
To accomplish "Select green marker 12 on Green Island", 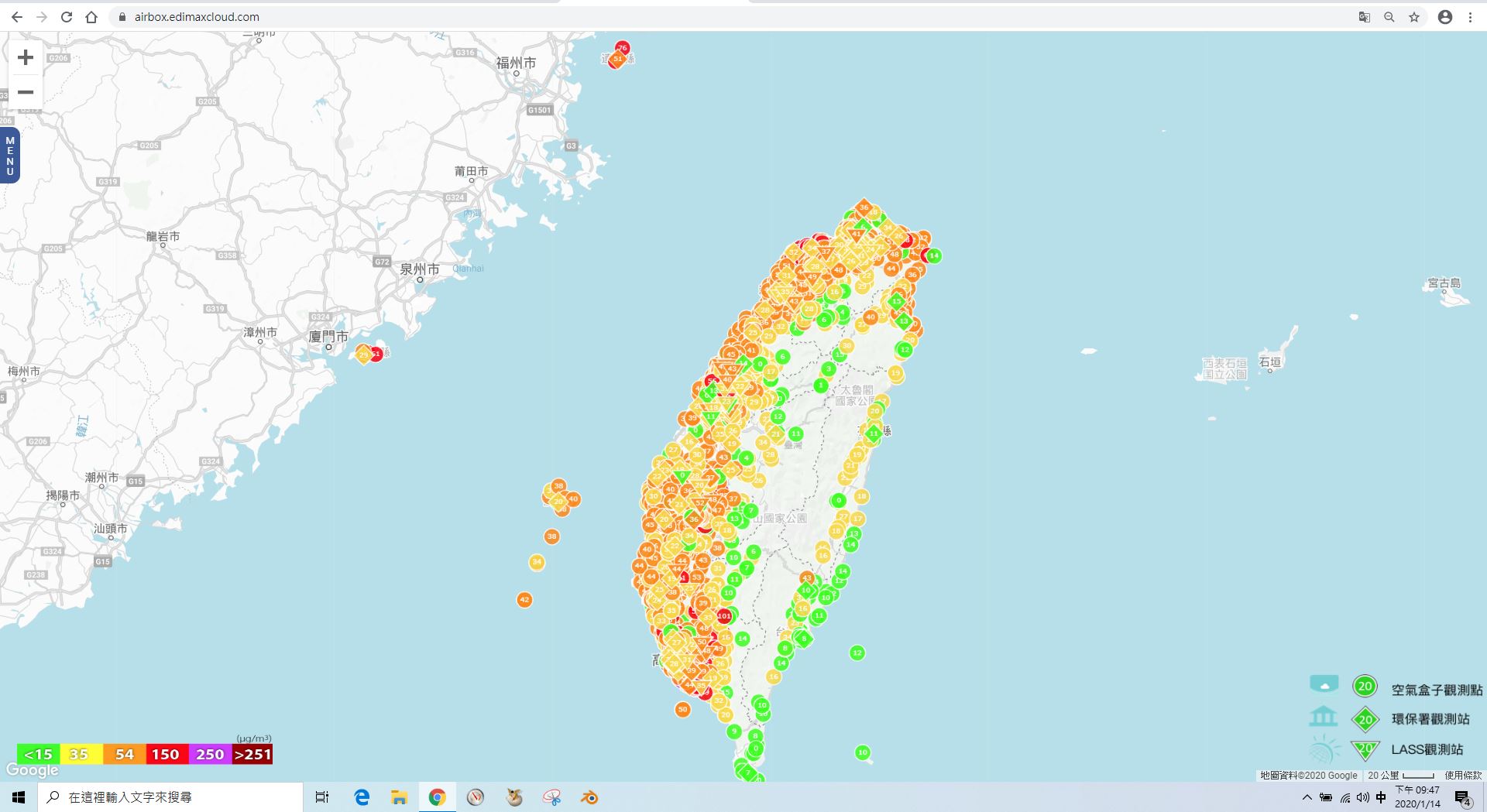I will (x=857, y=653).
